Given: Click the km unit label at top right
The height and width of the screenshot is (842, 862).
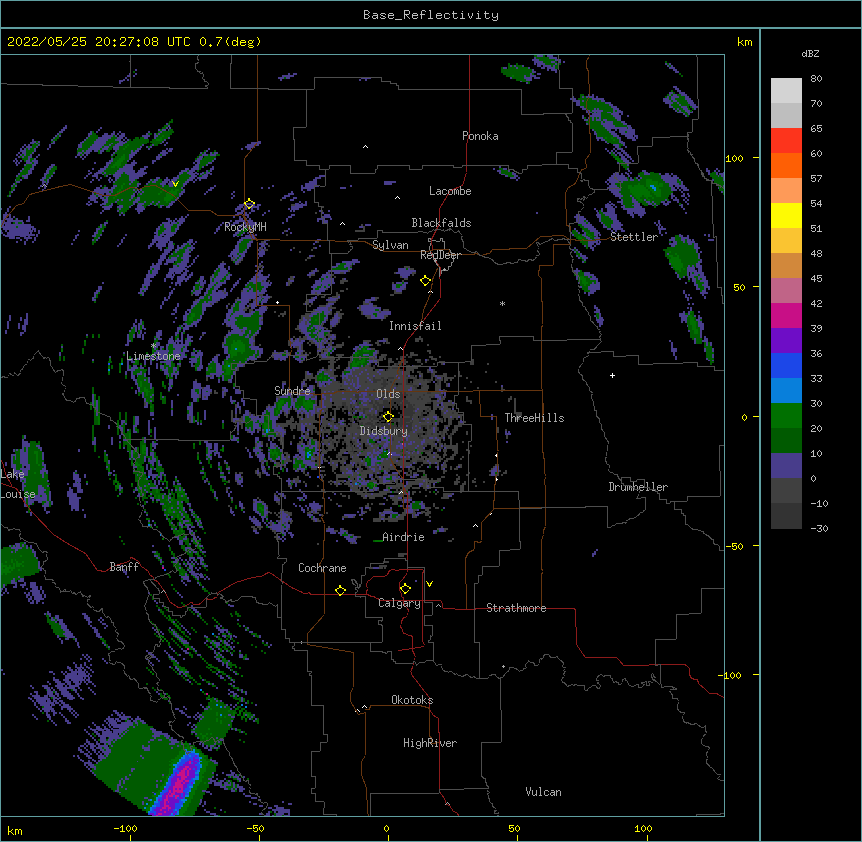Looking at the screenshot, I should [744, 42].
